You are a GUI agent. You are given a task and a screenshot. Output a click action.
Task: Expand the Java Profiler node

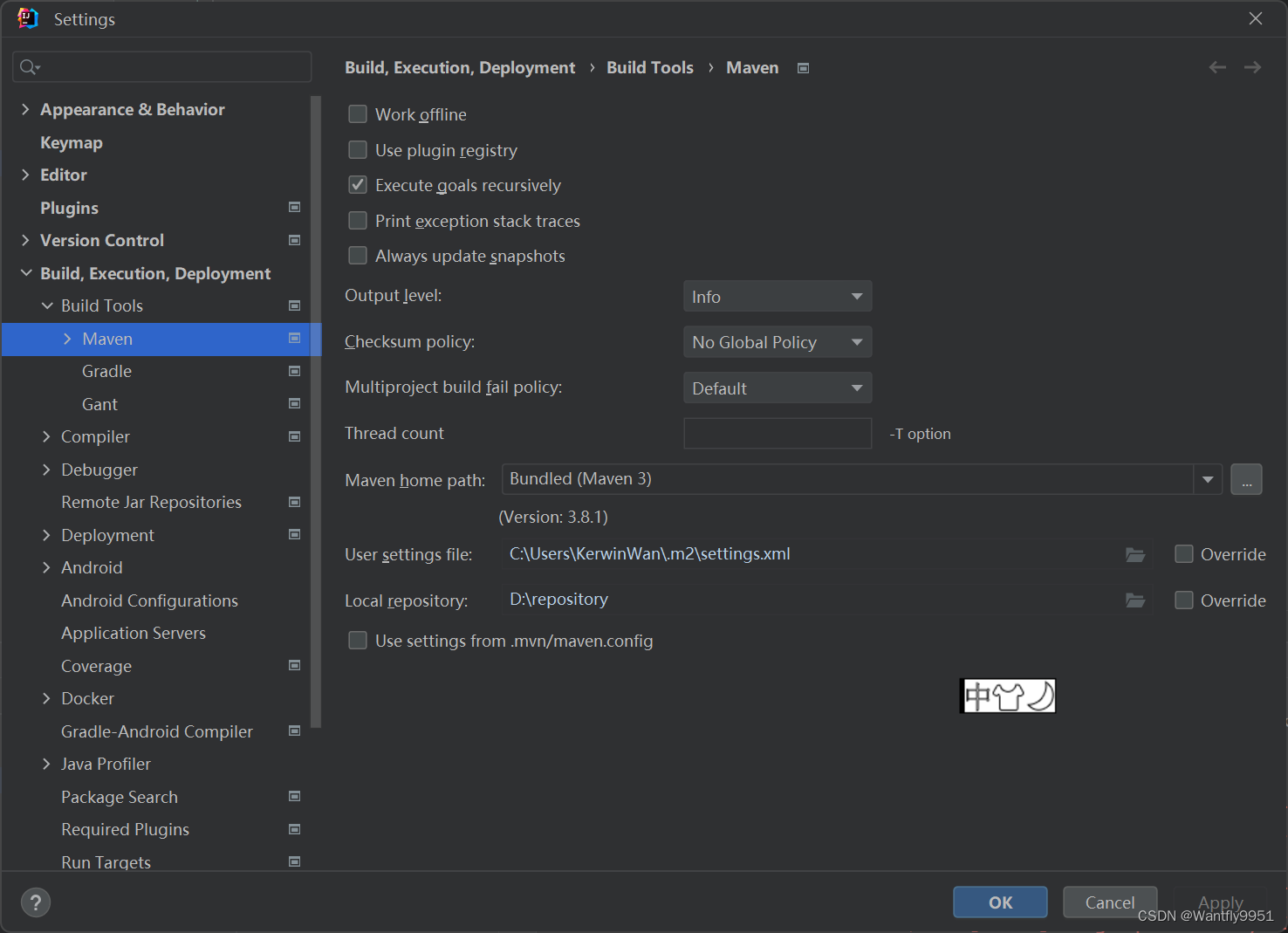[46, 764]
